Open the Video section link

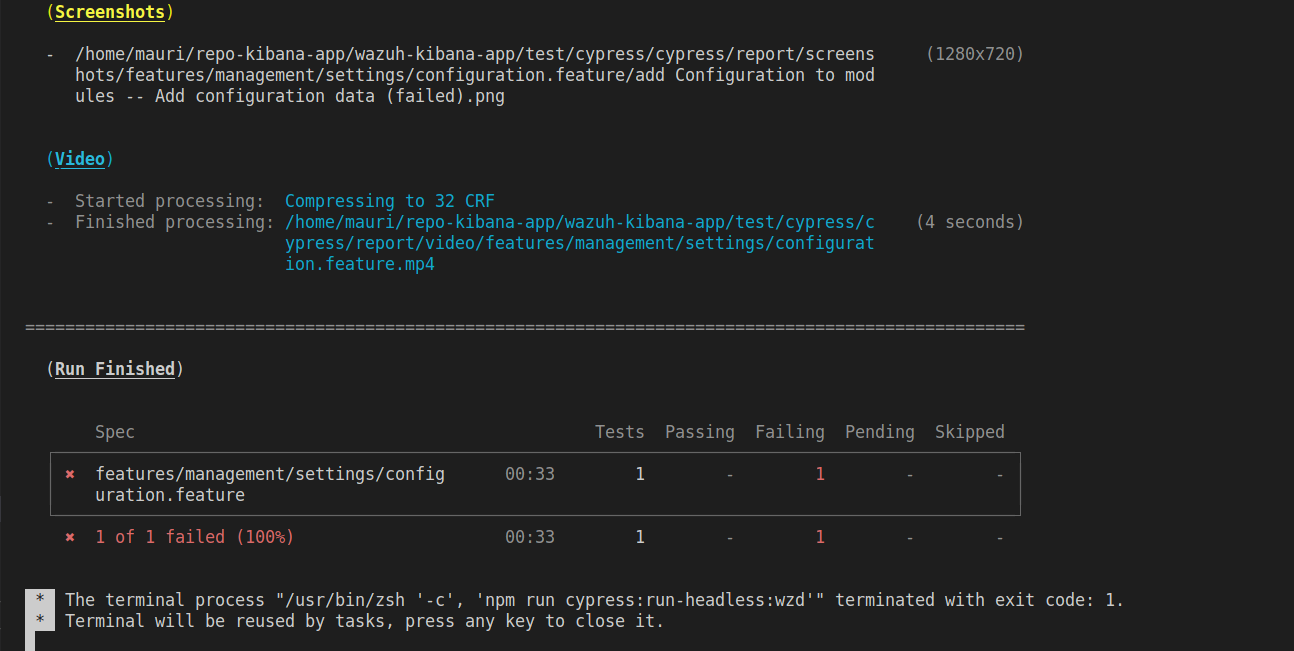80,158
